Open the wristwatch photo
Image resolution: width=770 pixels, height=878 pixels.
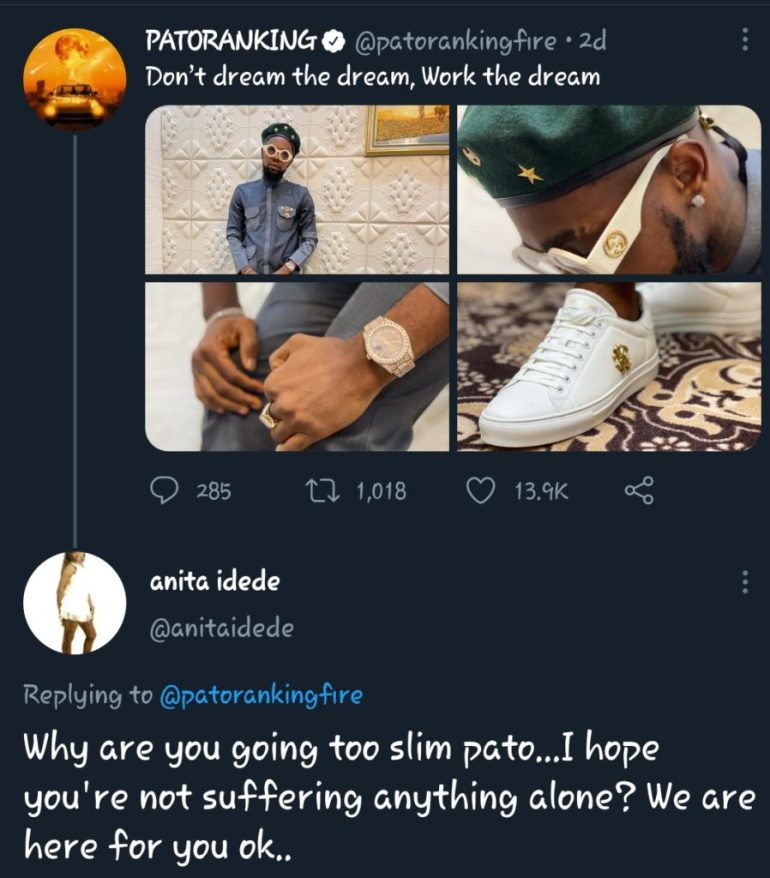pos(297,366)
